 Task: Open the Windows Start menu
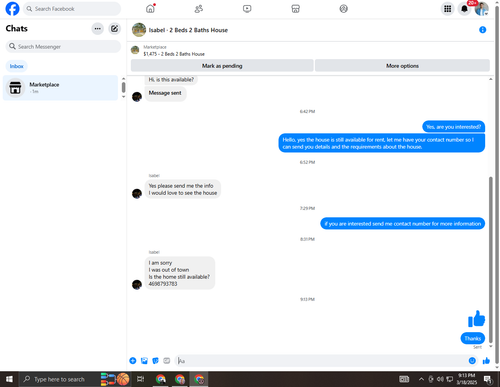pyautogui.click(x=9, y=379)
